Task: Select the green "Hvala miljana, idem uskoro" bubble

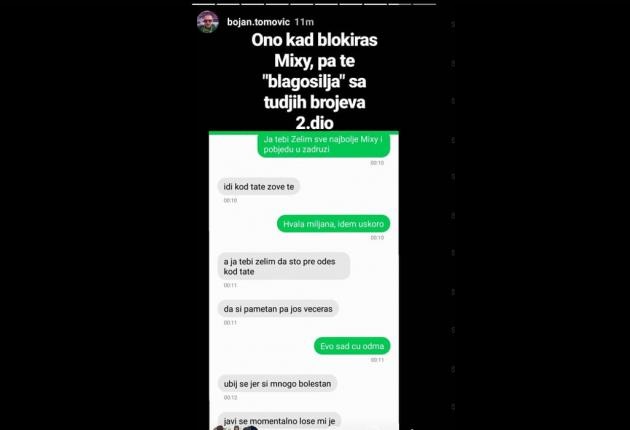Action: coord(333,224)
